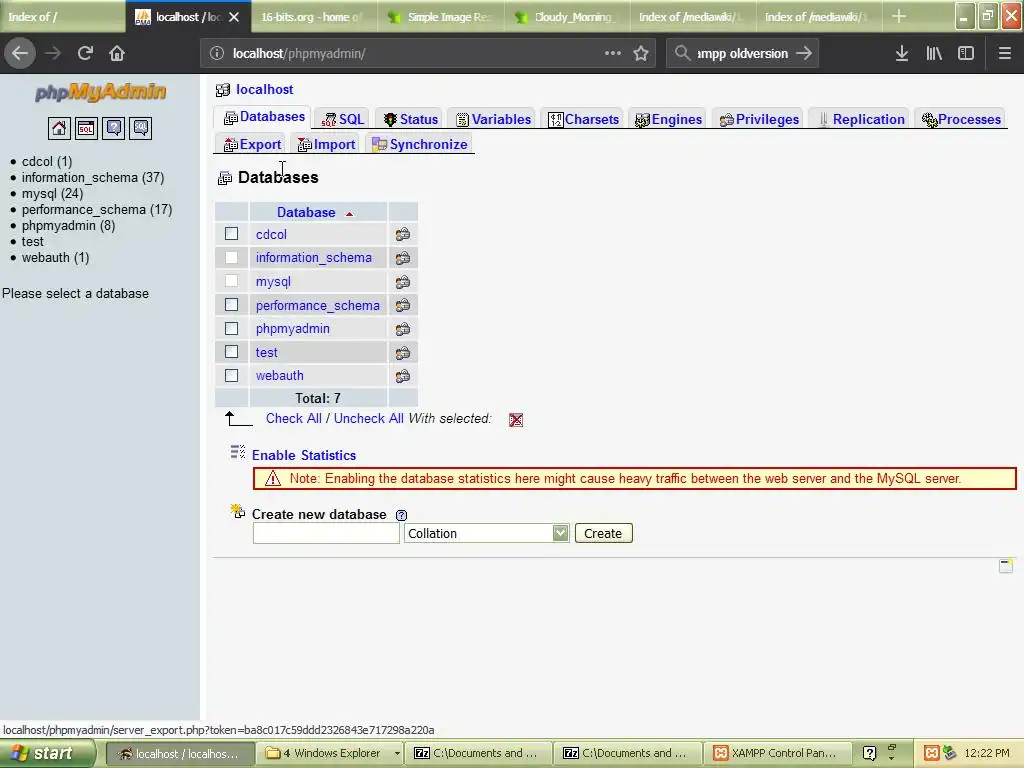Open the Charsets tab

point(583,119)
